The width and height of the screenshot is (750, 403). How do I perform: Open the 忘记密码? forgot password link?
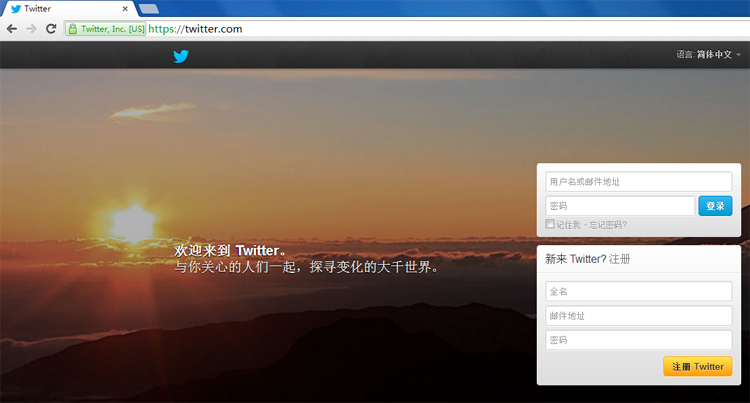[x=605, y=224]
